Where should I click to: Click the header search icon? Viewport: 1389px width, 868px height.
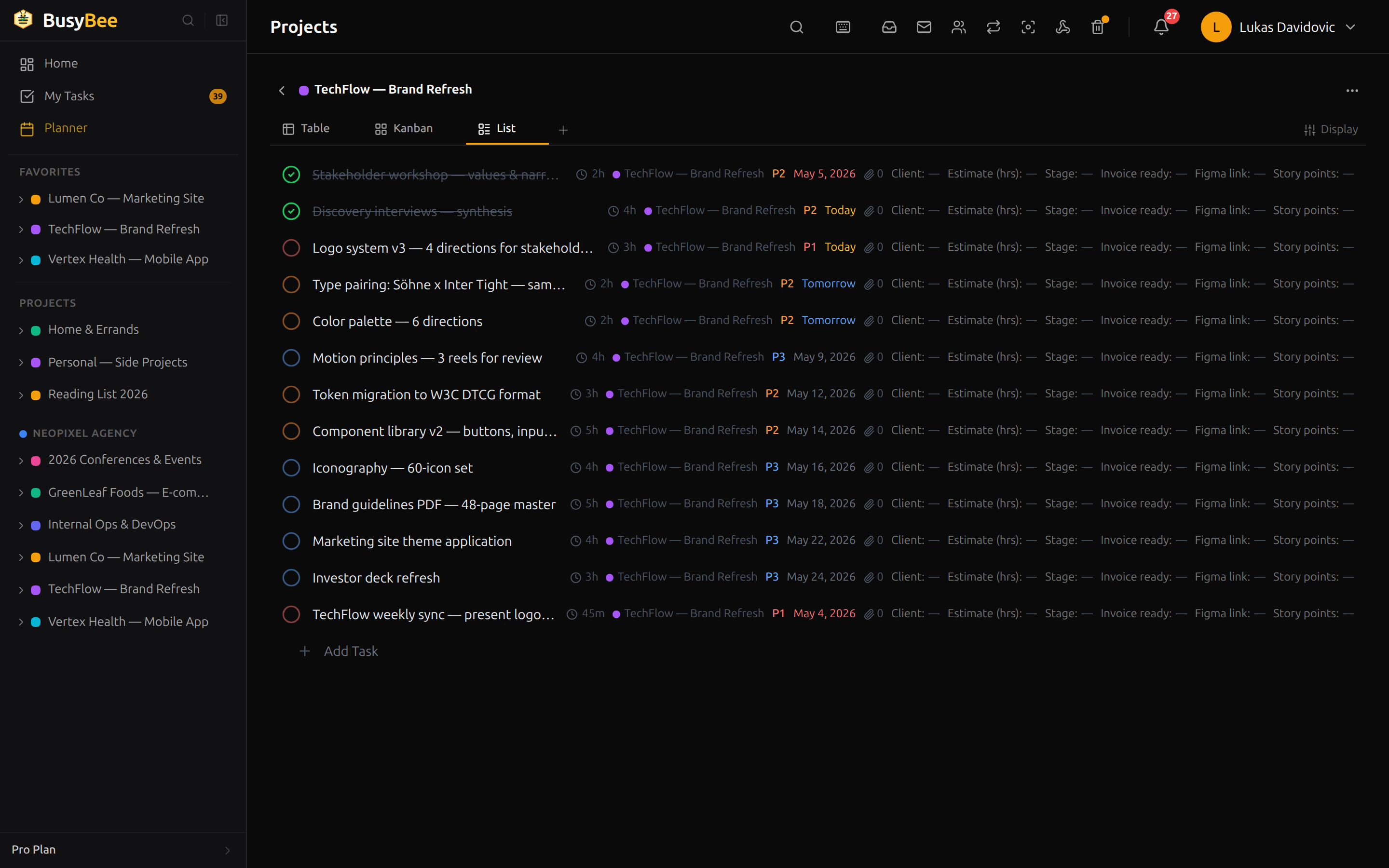click(796, 27)
